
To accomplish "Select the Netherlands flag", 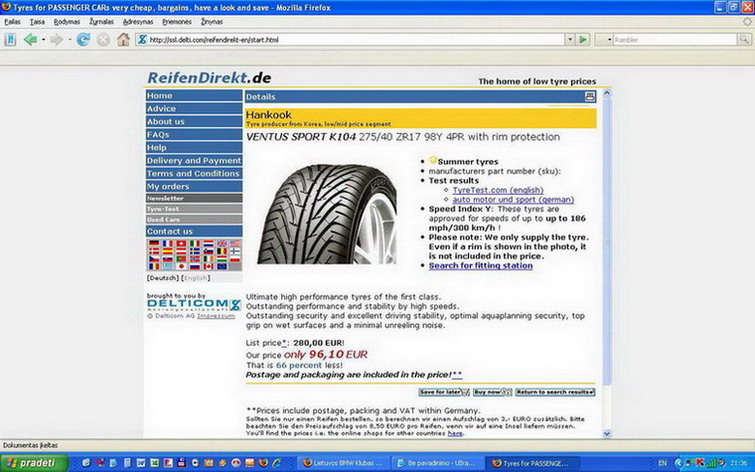I will 208,244.
